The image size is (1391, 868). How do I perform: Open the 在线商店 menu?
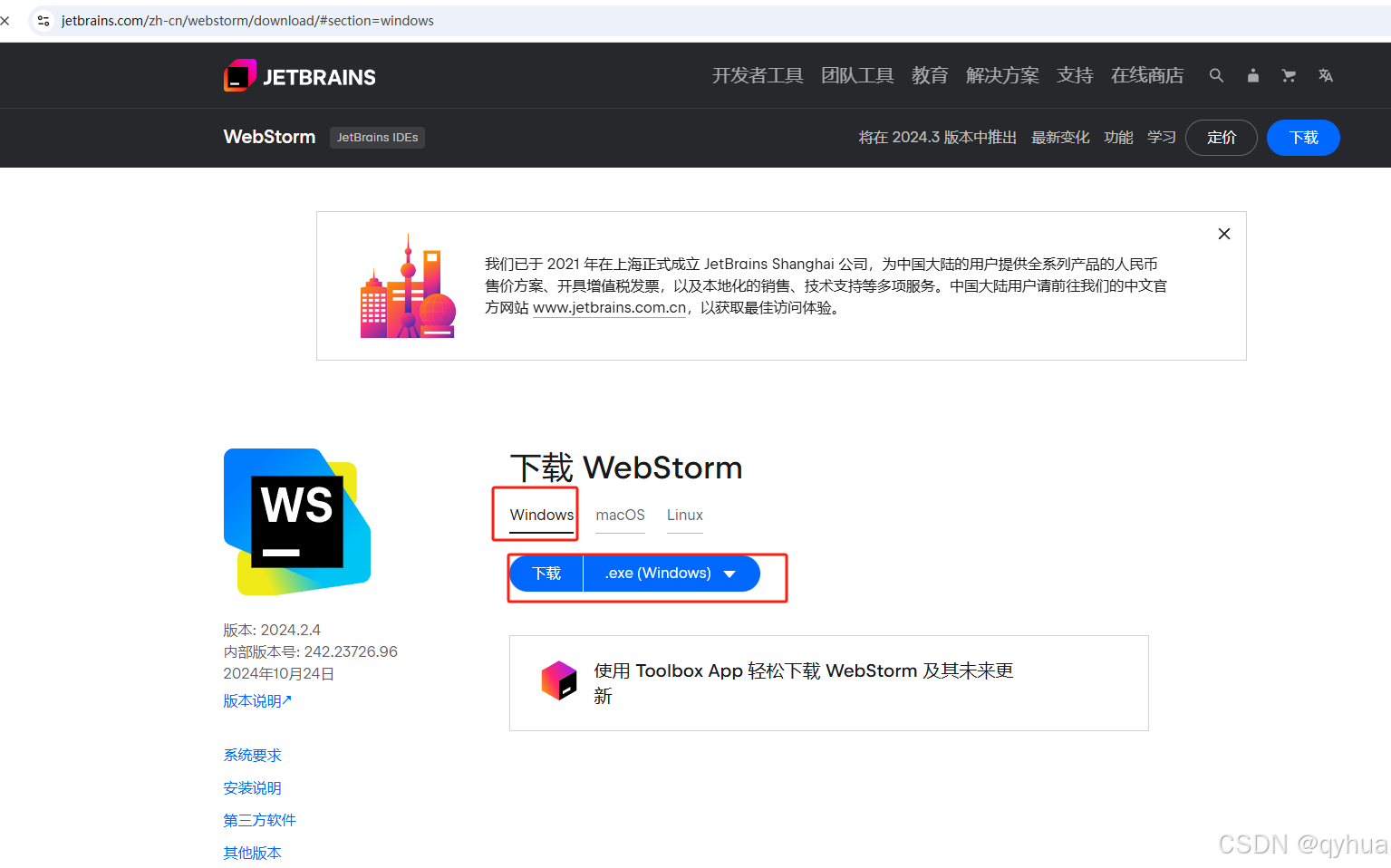click(1147, 76)
